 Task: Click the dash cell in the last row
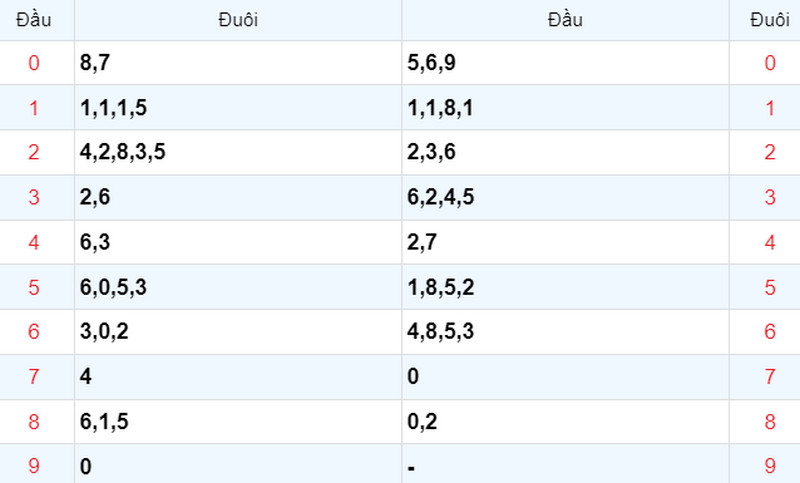(x=565, y=466)
